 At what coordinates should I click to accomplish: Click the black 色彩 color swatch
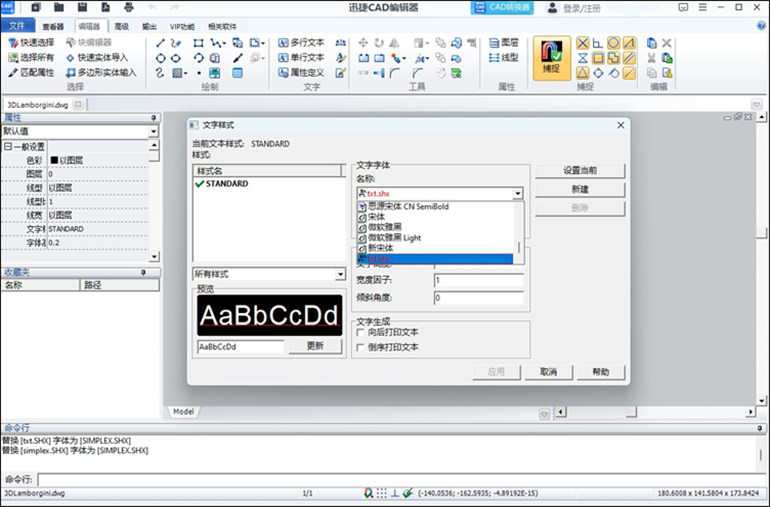54,160
